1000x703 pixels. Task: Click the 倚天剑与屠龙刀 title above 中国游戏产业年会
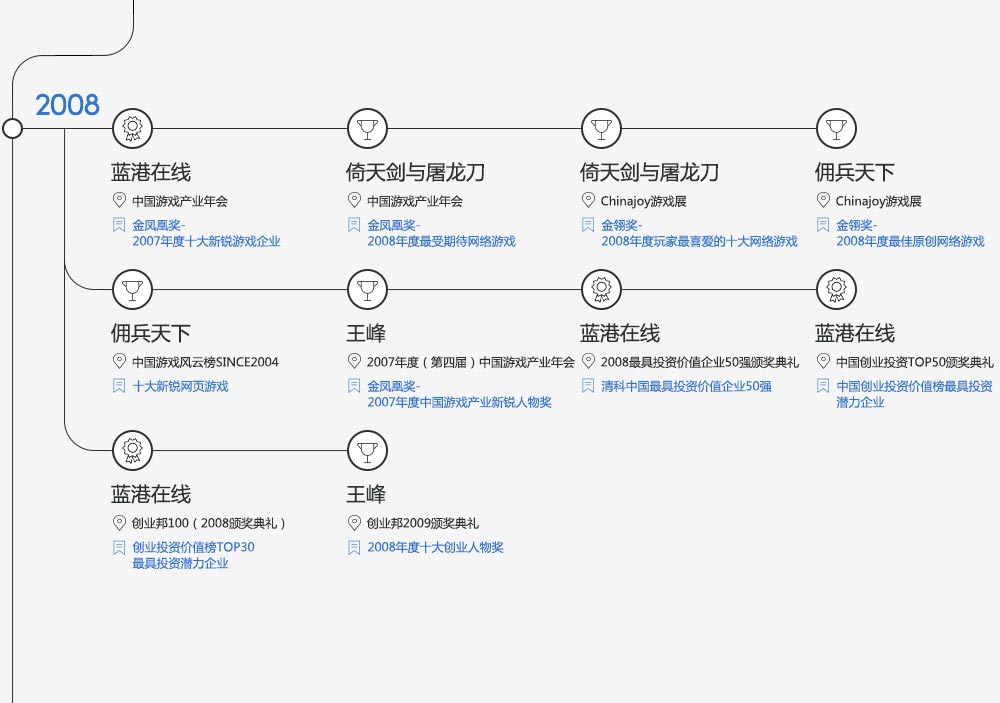pyautogui.click(x=416, y=172)
